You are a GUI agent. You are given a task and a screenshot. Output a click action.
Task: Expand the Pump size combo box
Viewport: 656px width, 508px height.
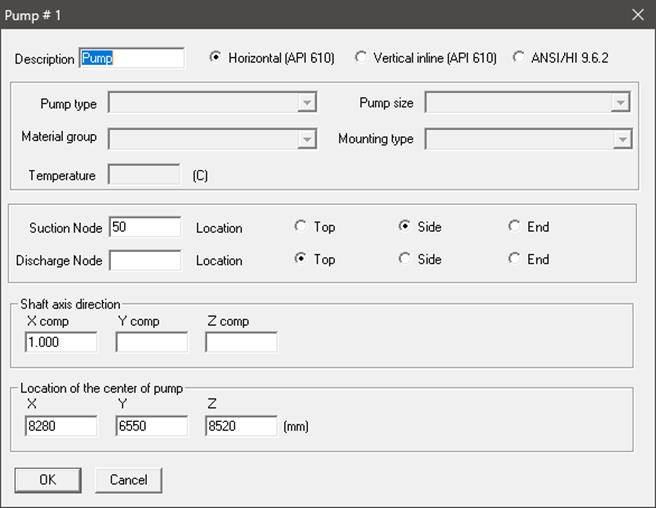(528, 102)
